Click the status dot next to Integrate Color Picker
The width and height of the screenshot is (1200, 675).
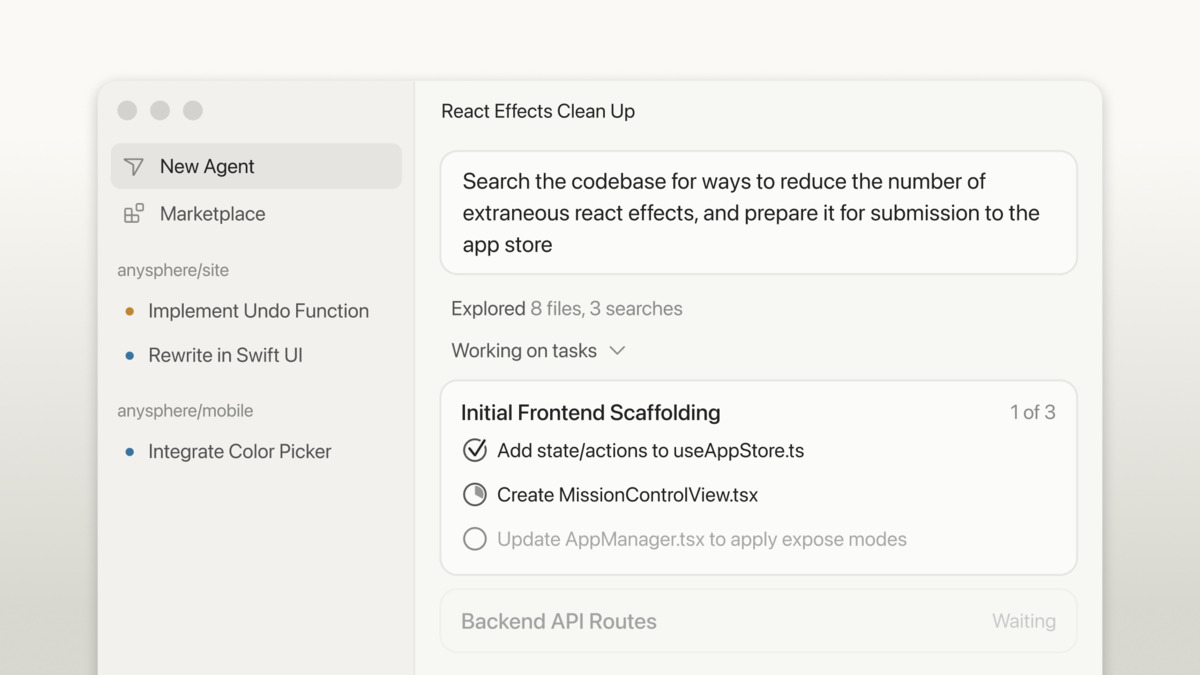128,451
